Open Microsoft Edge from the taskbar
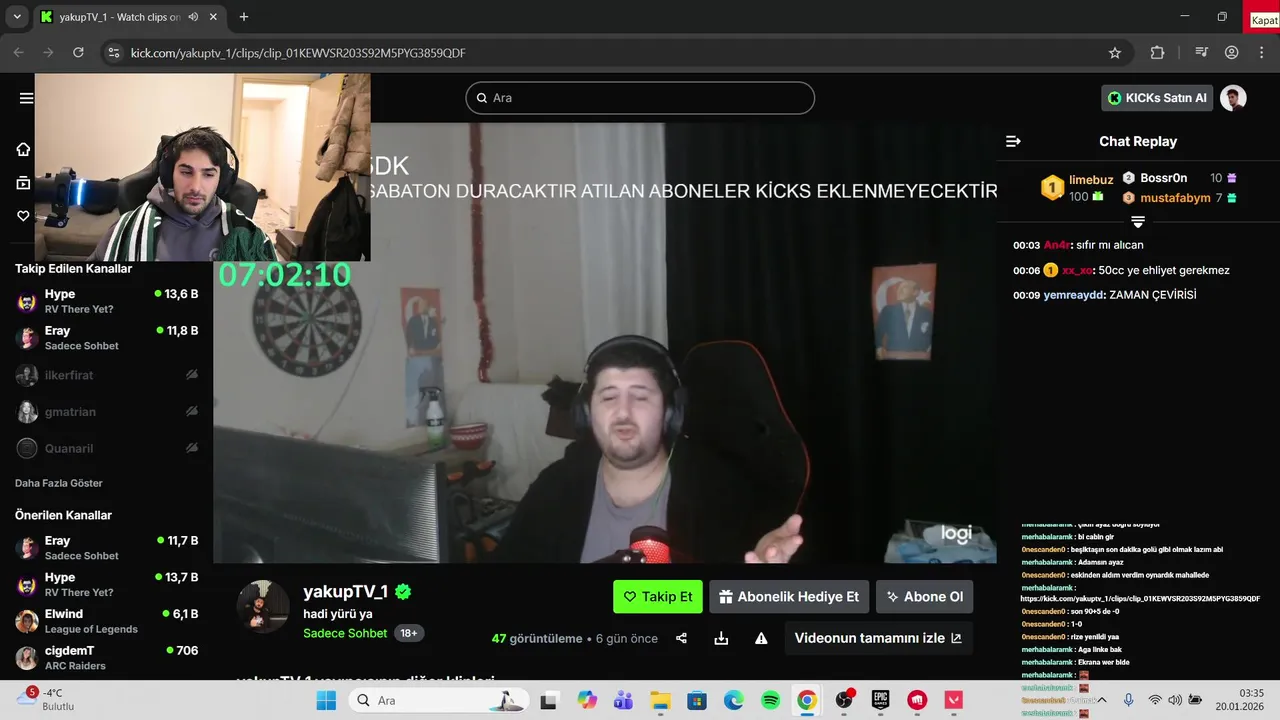The width and height of the screenshot is (1280, 720). click(733, 700)
